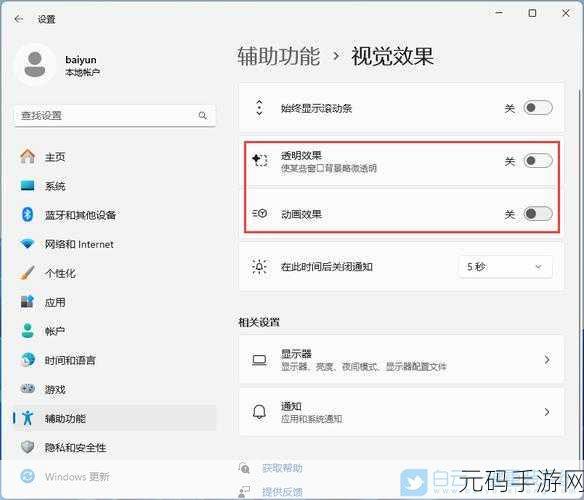The height and width of the screenshot is (500, 584).
Task: Click 应用和系统通知 description text
Action: click(x=312, y=419)
